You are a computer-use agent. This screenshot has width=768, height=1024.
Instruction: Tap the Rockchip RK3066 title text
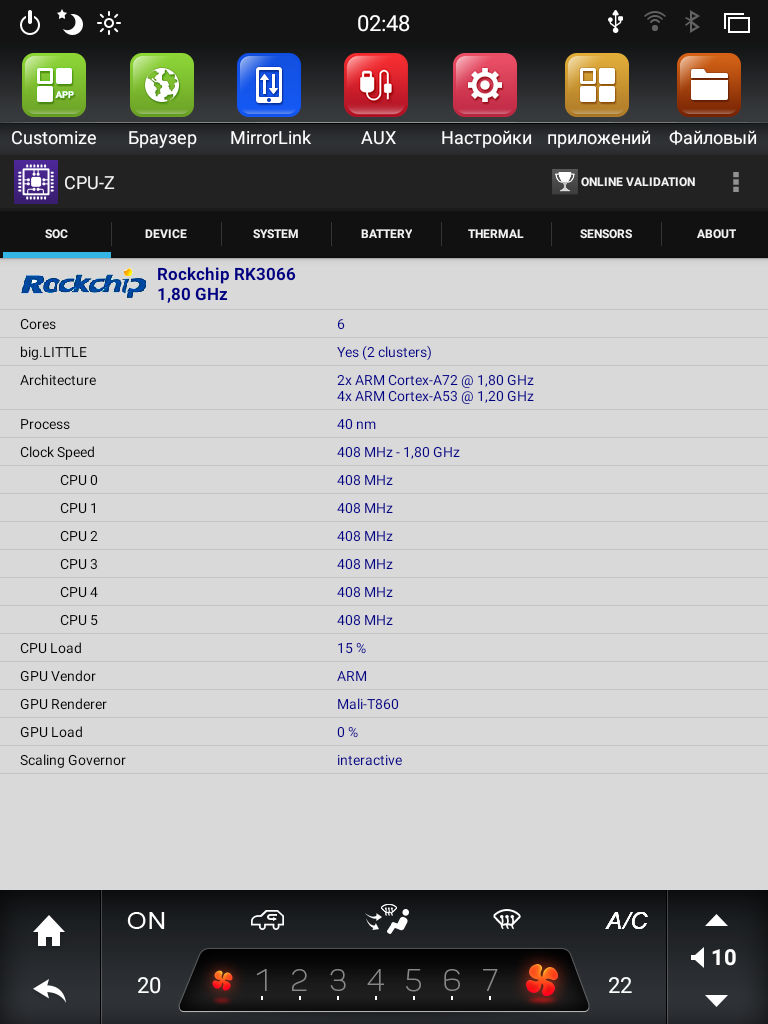[x=226, y=274]
